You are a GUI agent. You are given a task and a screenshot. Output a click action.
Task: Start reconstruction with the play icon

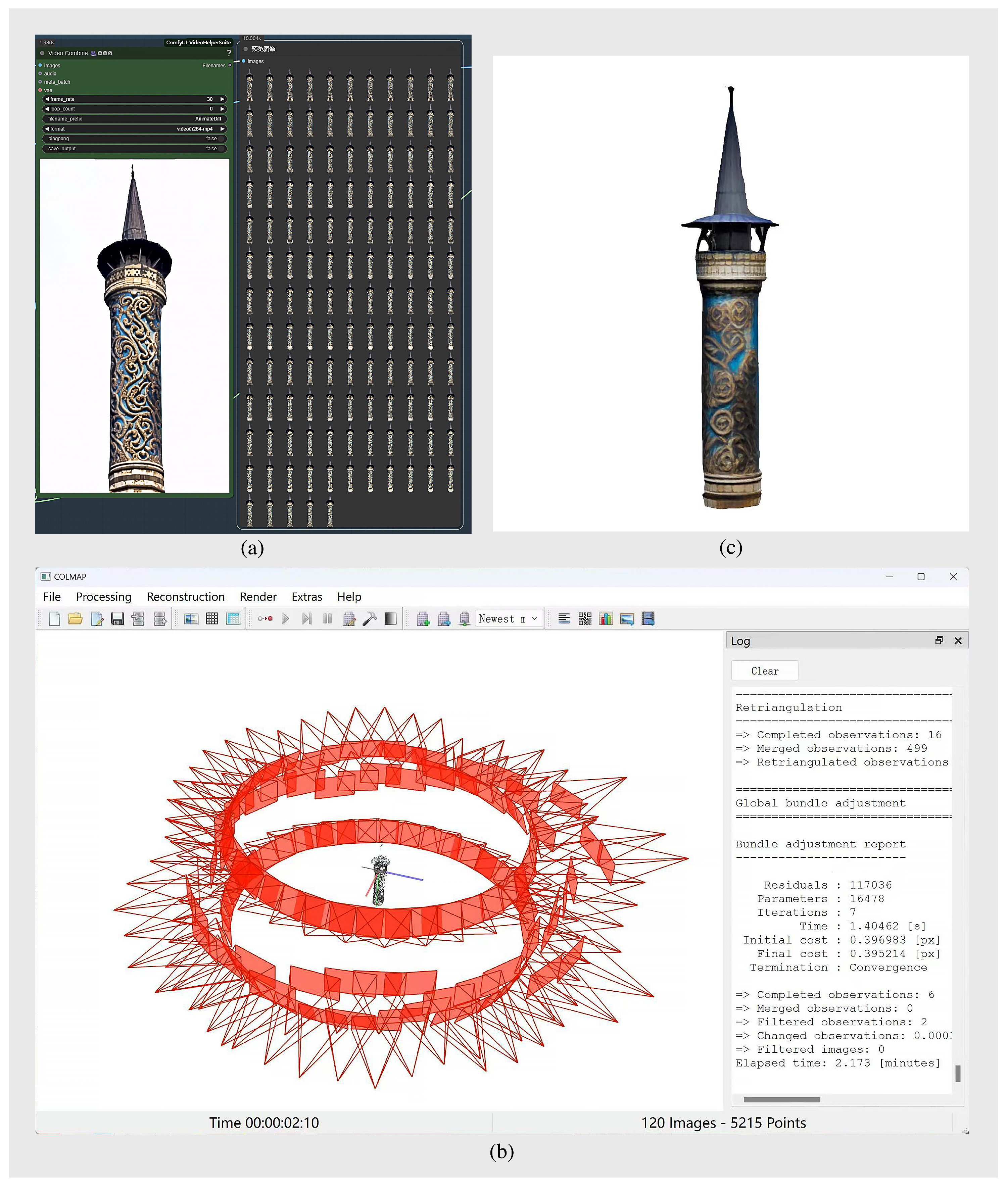286,618
